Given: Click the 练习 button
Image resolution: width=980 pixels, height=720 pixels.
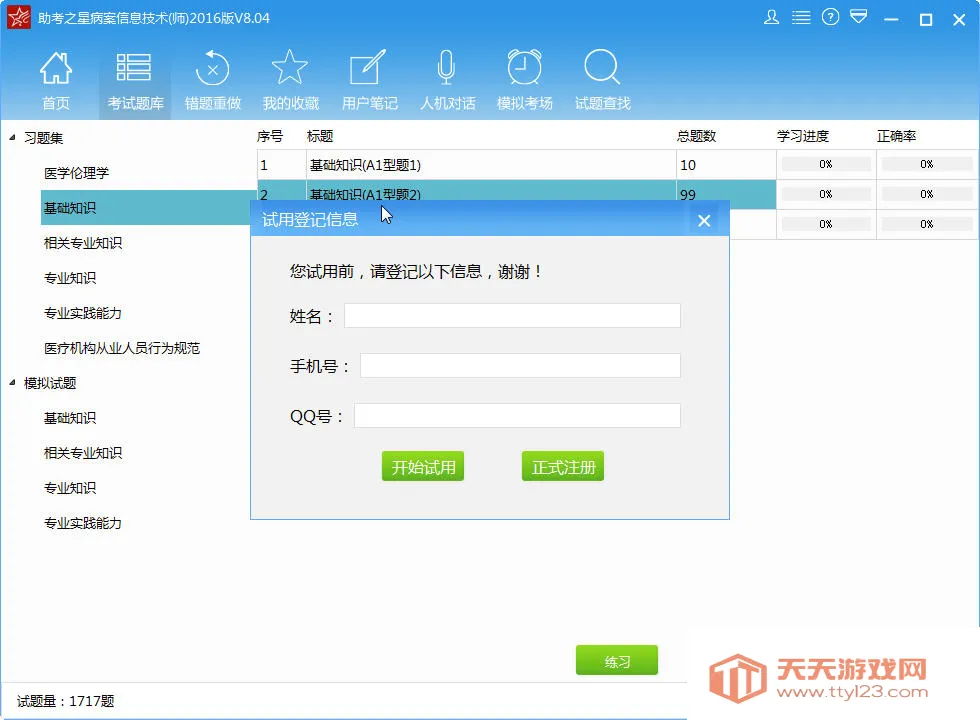Looking at the screenshot, I should pos(617,661).
